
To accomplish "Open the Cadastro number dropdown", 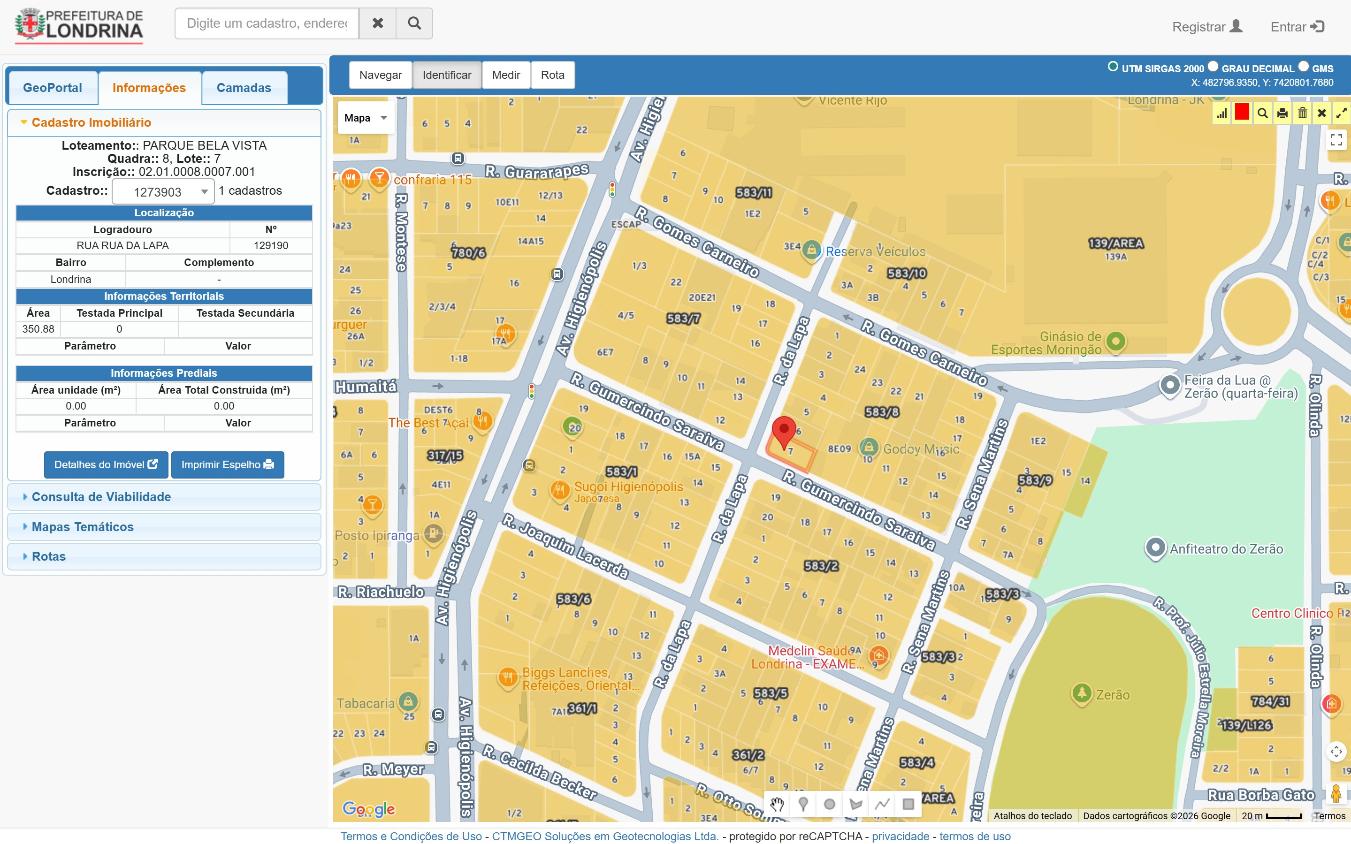I will (x=163, y=192).
